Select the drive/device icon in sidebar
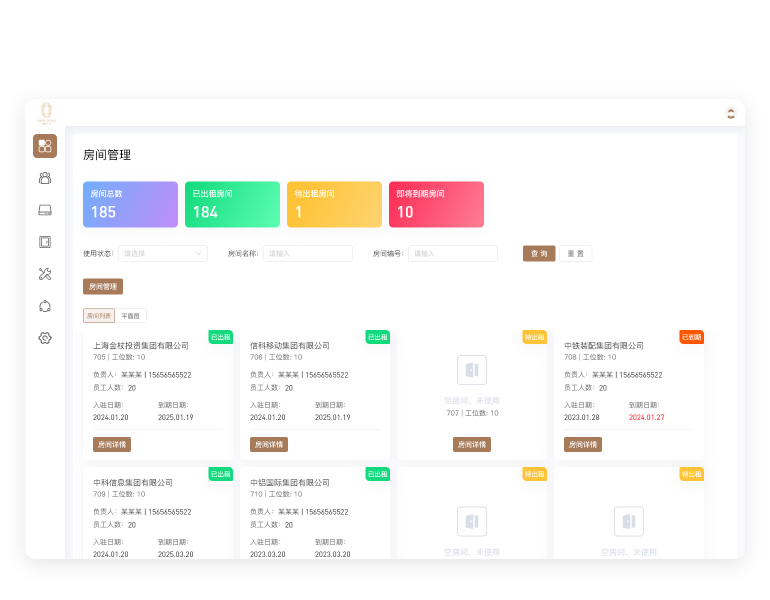Image resolution: width=770 pixels, height=600 pixels. tap(45, 210)
